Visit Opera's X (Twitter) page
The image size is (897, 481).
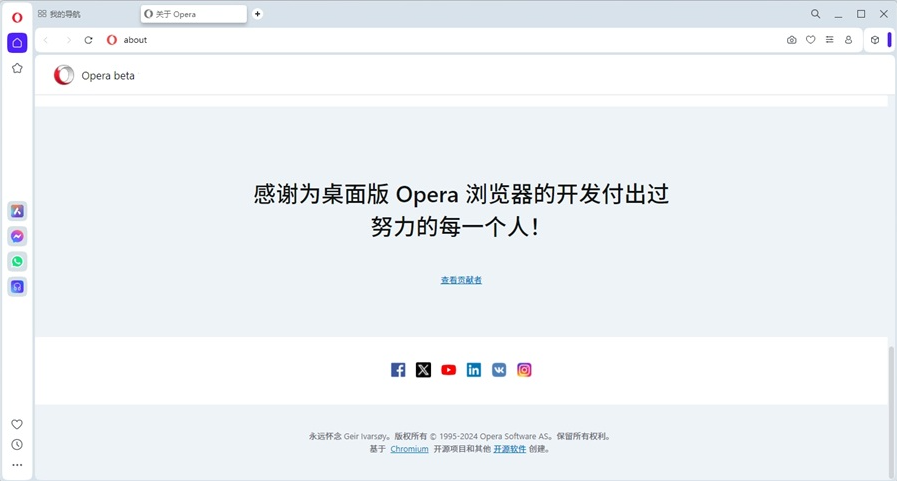click(x=423, y=370)
